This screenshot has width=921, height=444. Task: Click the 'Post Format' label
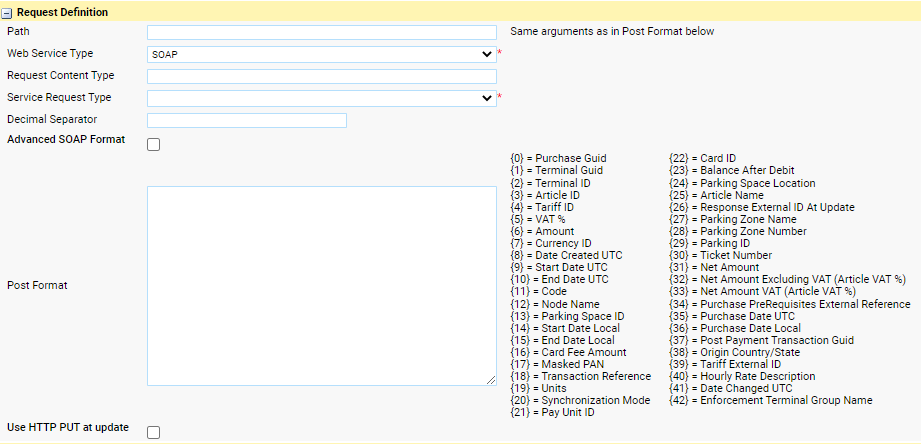[x=37, y=285]
